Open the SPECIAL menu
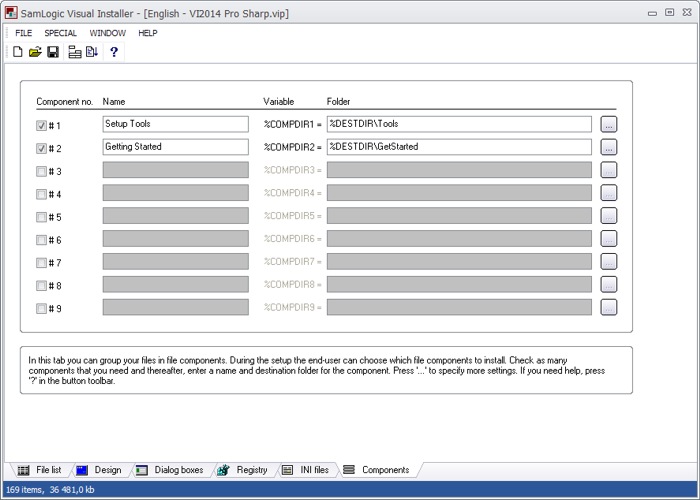This screenshot has width=700, height=500. click(60, 33)
